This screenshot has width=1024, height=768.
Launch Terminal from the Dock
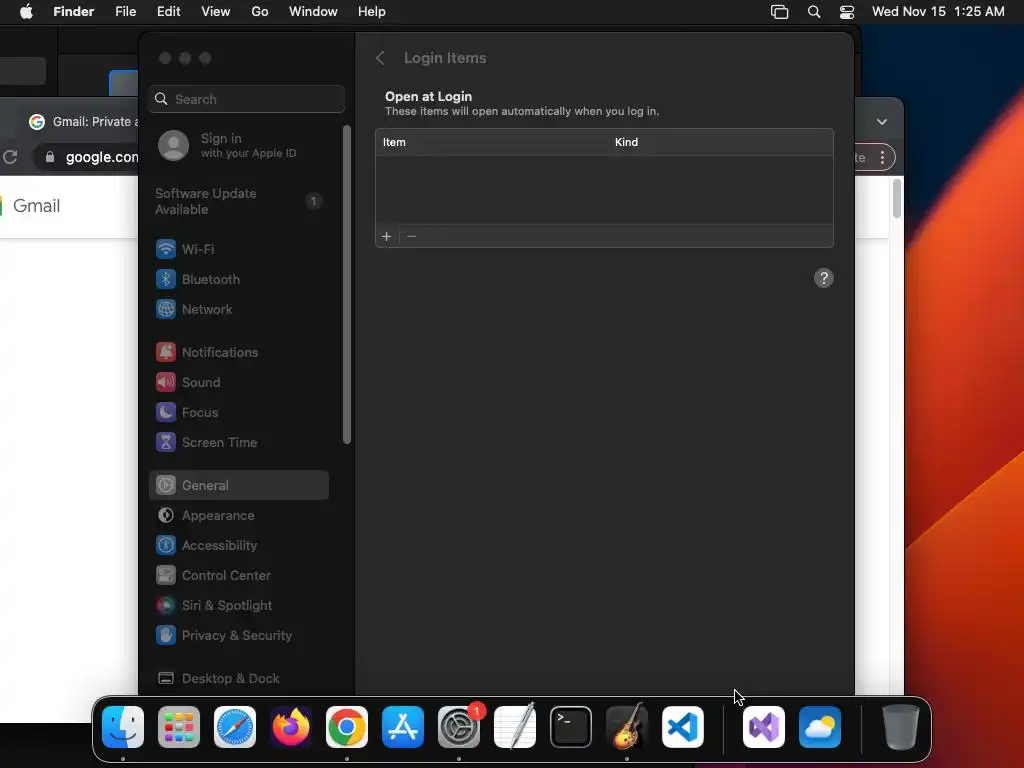pos(571,727)
